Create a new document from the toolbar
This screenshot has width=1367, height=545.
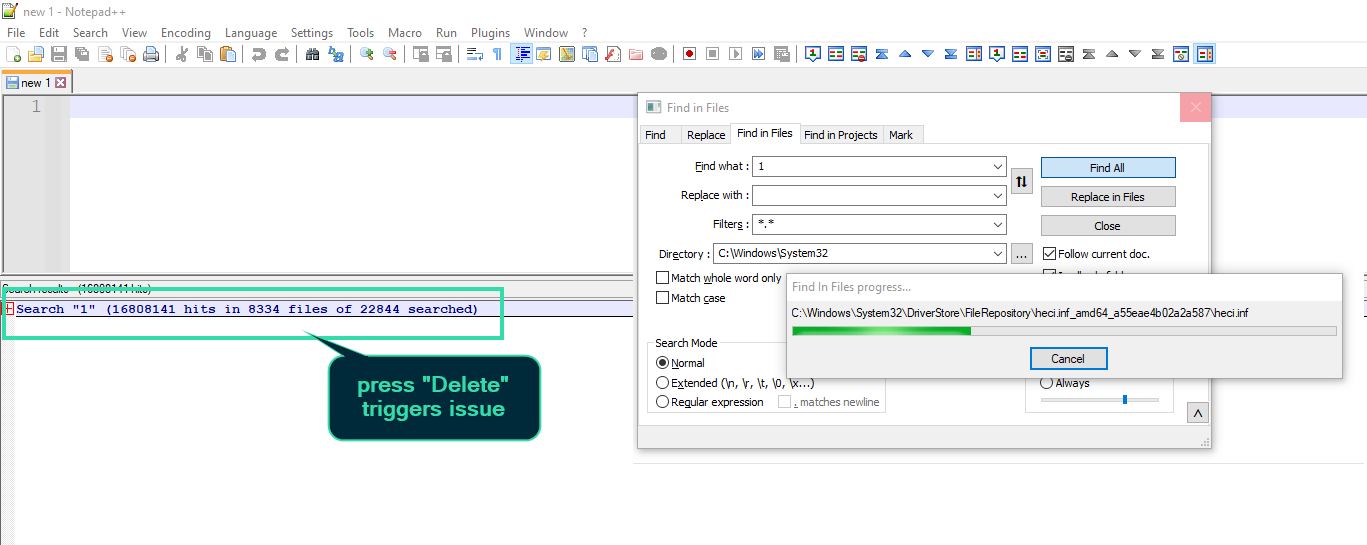coord(13,54)
